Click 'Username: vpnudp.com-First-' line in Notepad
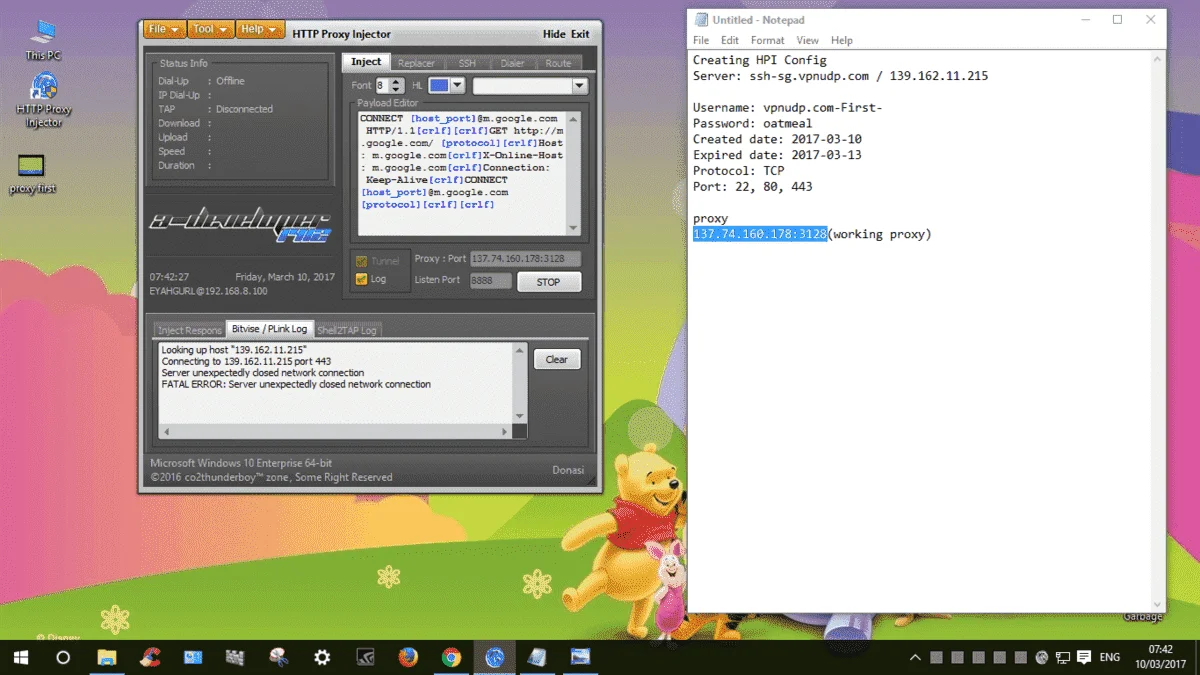This screenshot has height=675, width=1200. pos(787,107)
